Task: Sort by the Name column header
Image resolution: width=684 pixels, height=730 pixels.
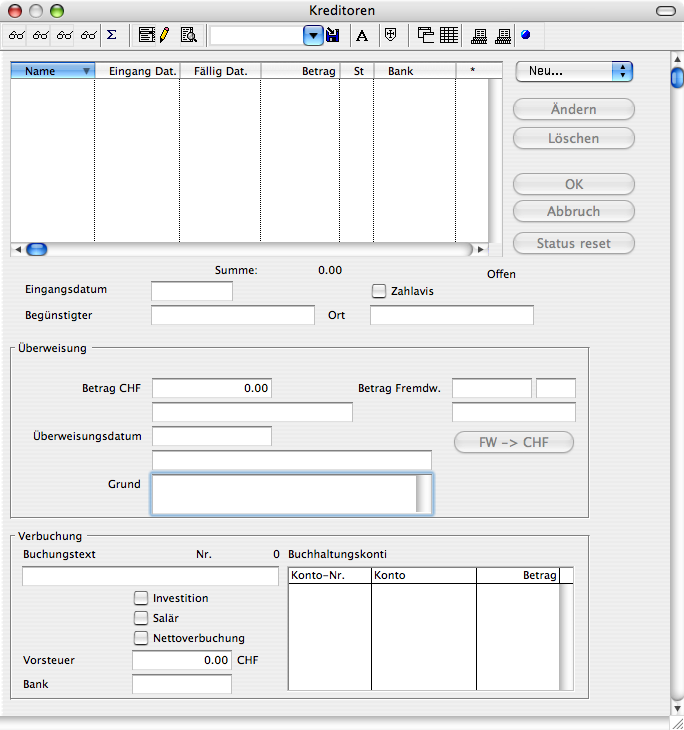Action: 52,71
